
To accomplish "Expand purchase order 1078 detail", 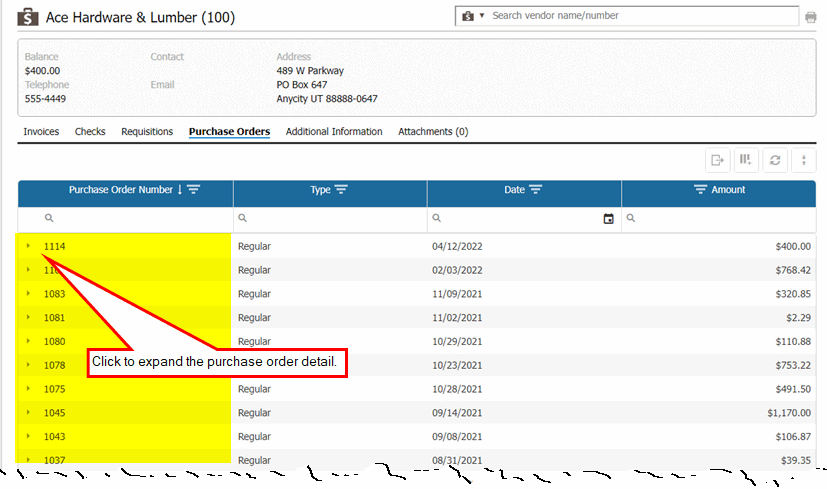I will [28, 365].
